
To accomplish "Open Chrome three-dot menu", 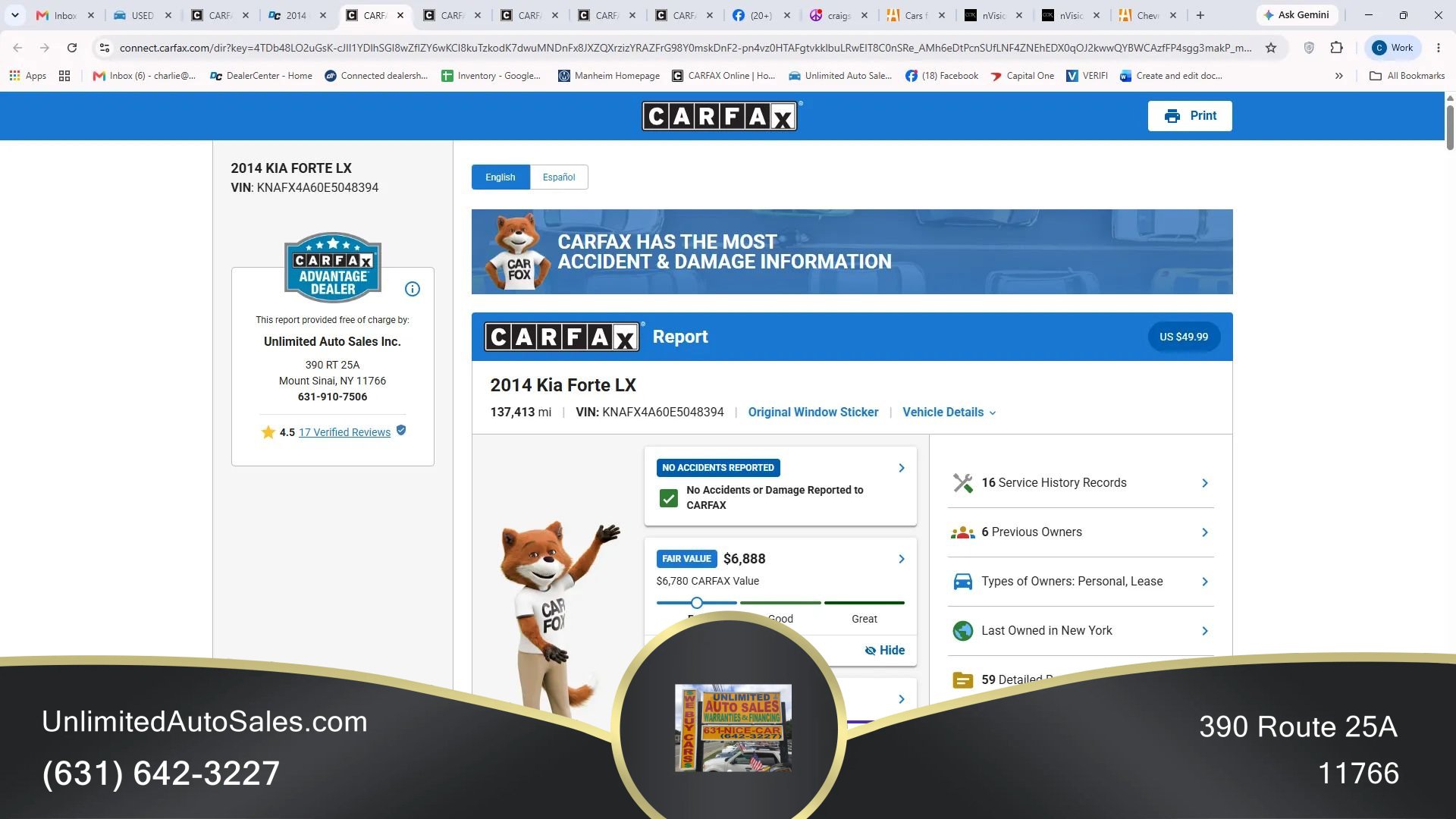I will coord(1438,48).
